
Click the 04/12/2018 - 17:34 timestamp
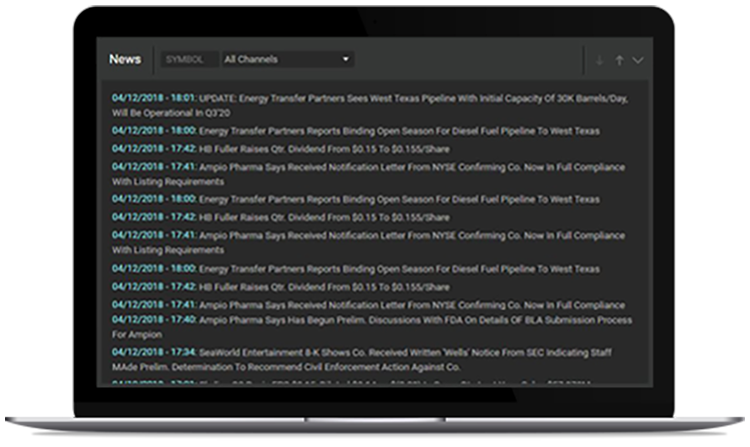[x=153, y=352]
